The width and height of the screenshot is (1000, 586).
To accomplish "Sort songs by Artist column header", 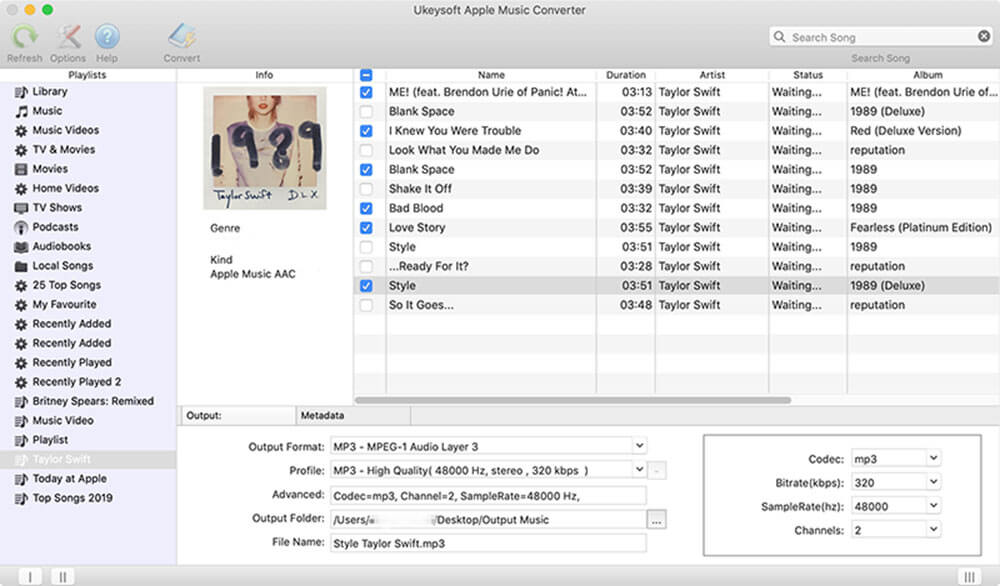I will click(712, 75).
